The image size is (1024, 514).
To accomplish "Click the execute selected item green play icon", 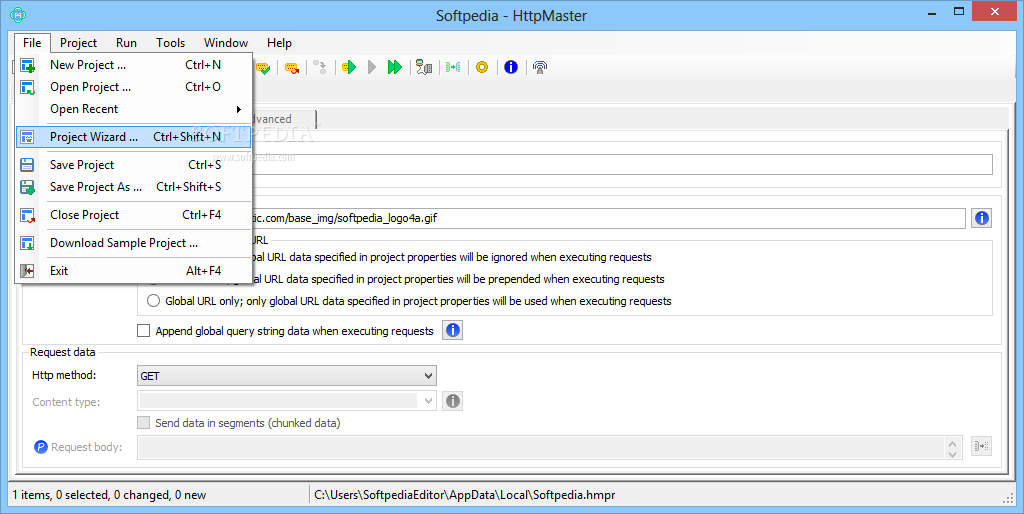I will point(349,67).
